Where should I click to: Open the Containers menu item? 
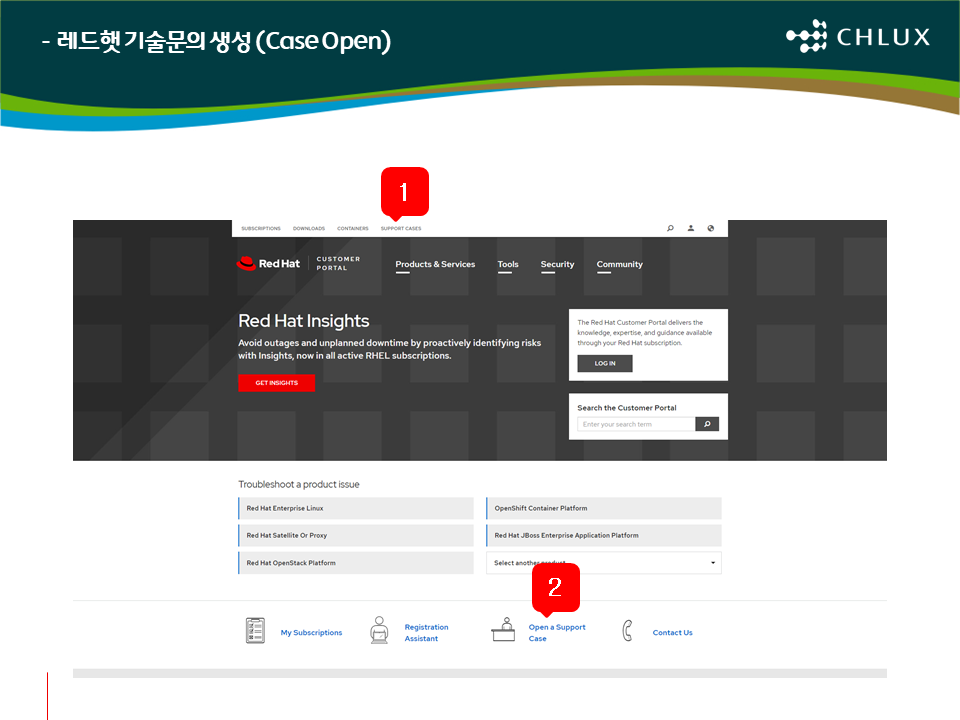[353, 228]
